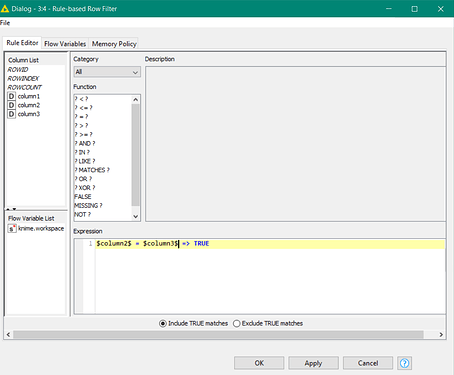This screenshot has height=375, width=454.
Task: Click the Cancel button
Action: click(368, 363)
